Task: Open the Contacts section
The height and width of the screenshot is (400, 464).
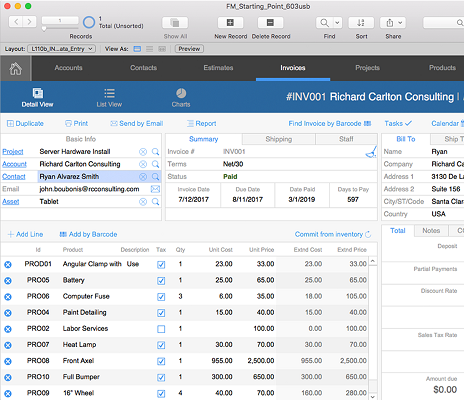Action: tap(143, 68)
